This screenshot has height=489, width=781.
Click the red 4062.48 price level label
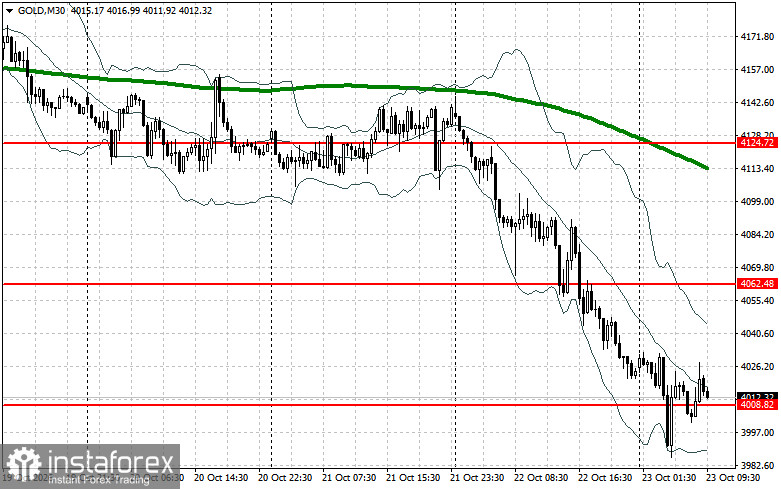757,284
